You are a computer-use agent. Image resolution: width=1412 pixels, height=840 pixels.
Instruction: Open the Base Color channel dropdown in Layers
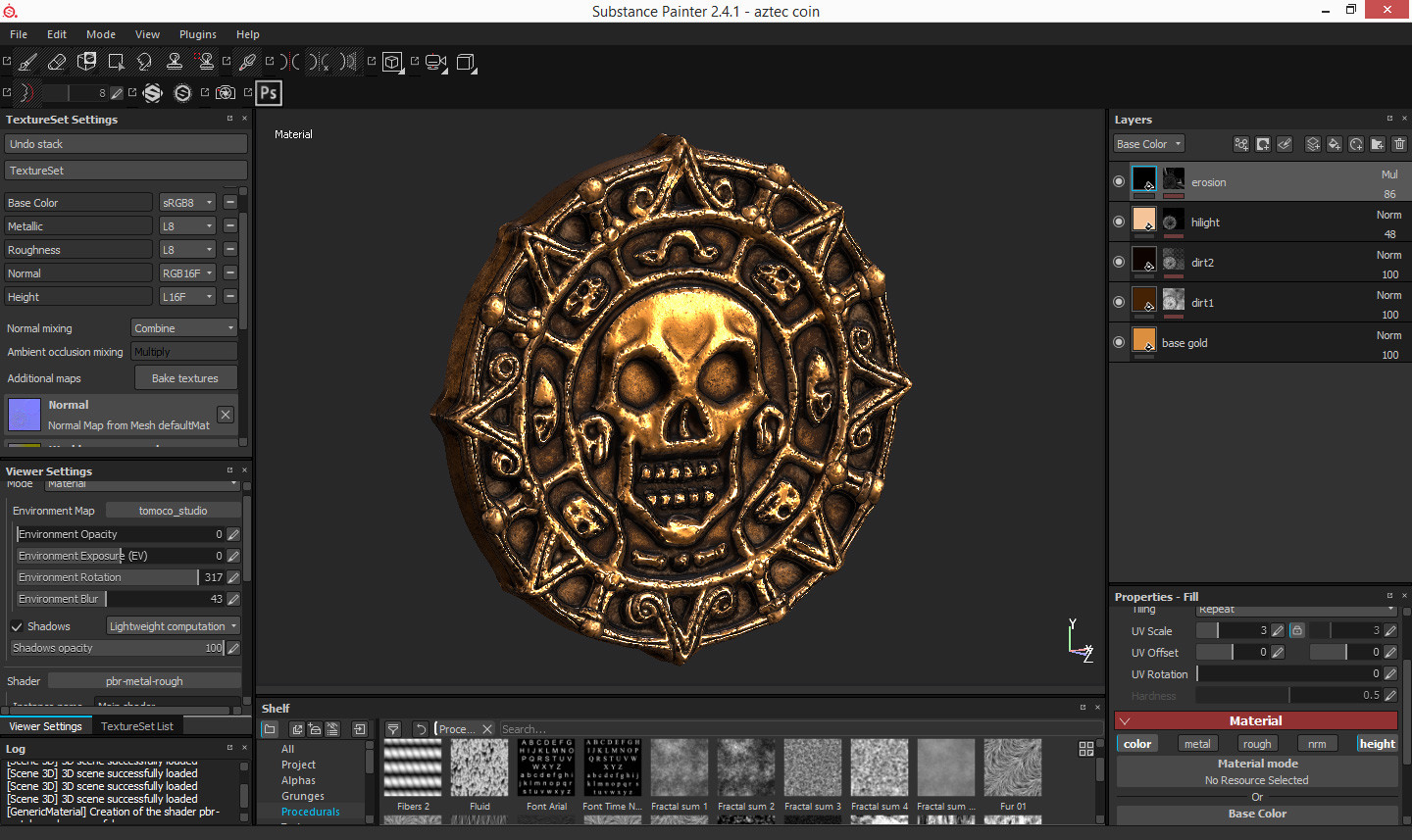(1149, 144)
